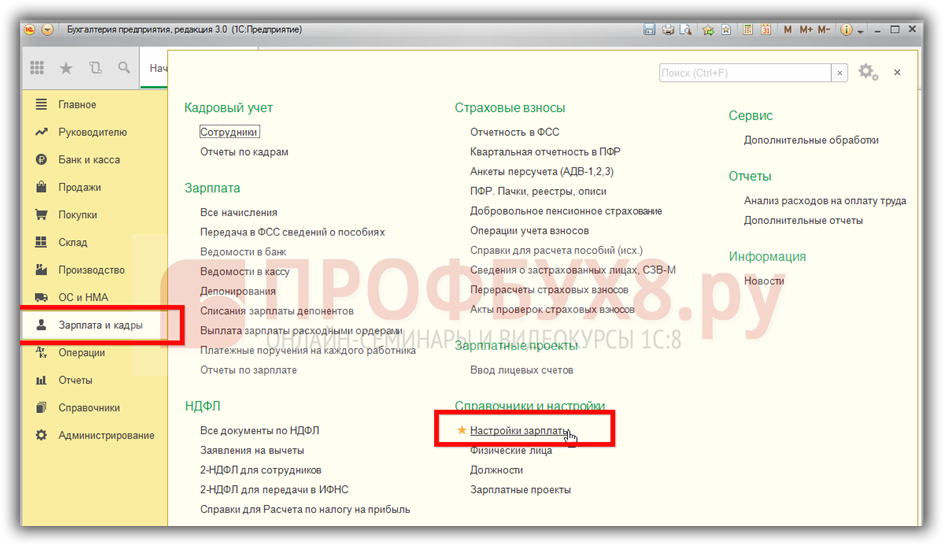This screenshot has height=546, width=944.
Task: Select Зарплата и кадры section in sidebar
Action: [100, 325]
